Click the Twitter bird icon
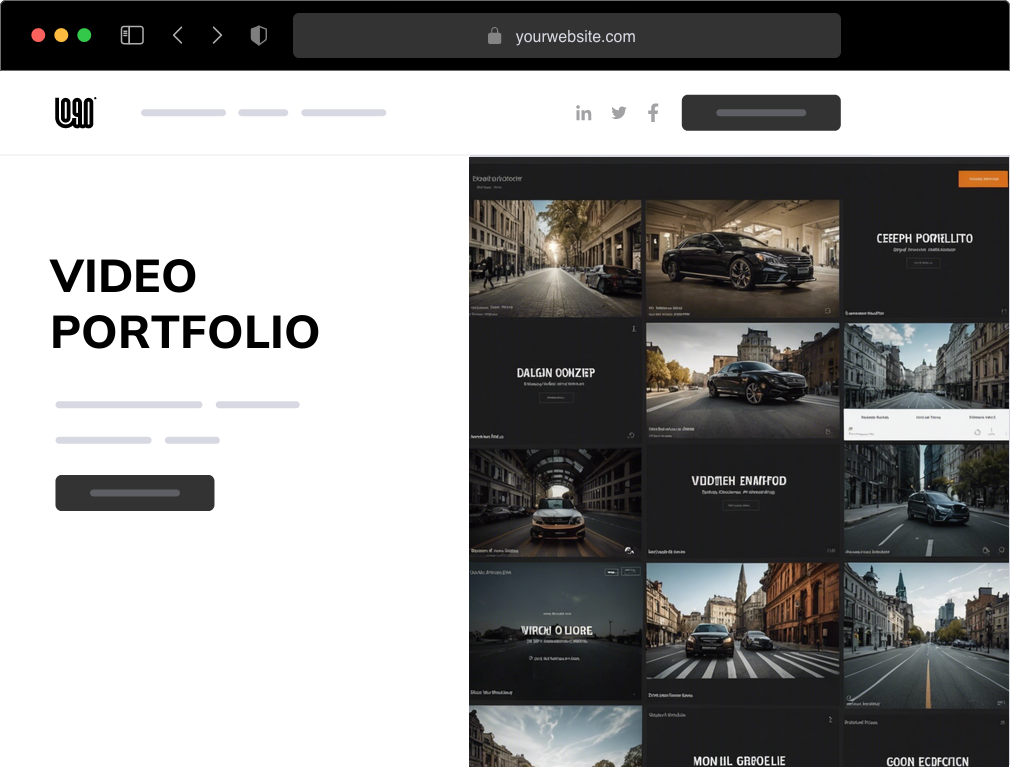 (618, 112)
